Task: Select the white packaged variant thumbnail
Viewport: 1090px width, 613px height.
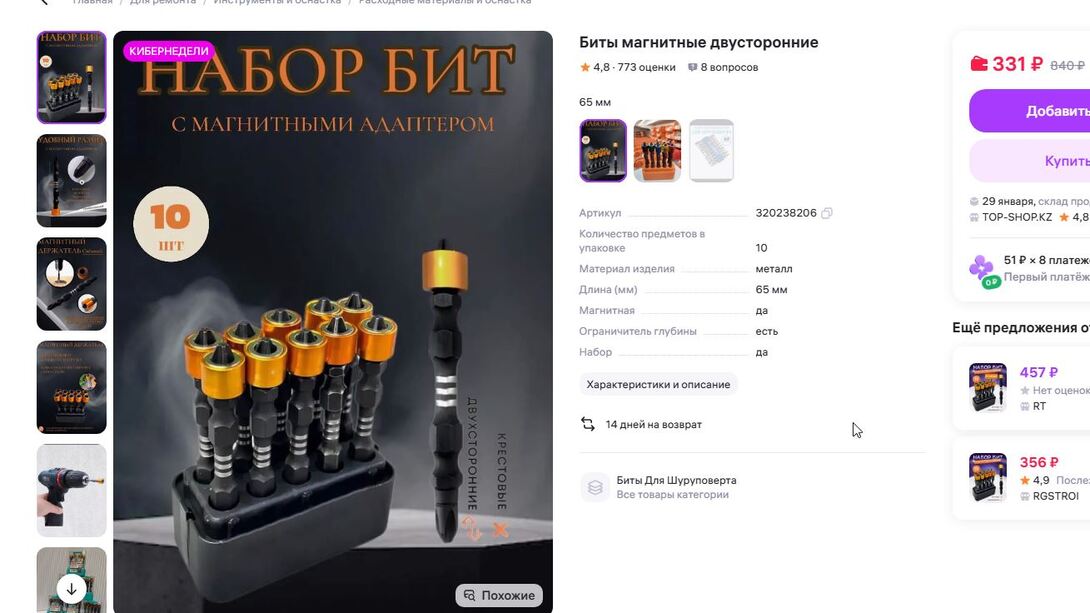Action: [711, 151]
